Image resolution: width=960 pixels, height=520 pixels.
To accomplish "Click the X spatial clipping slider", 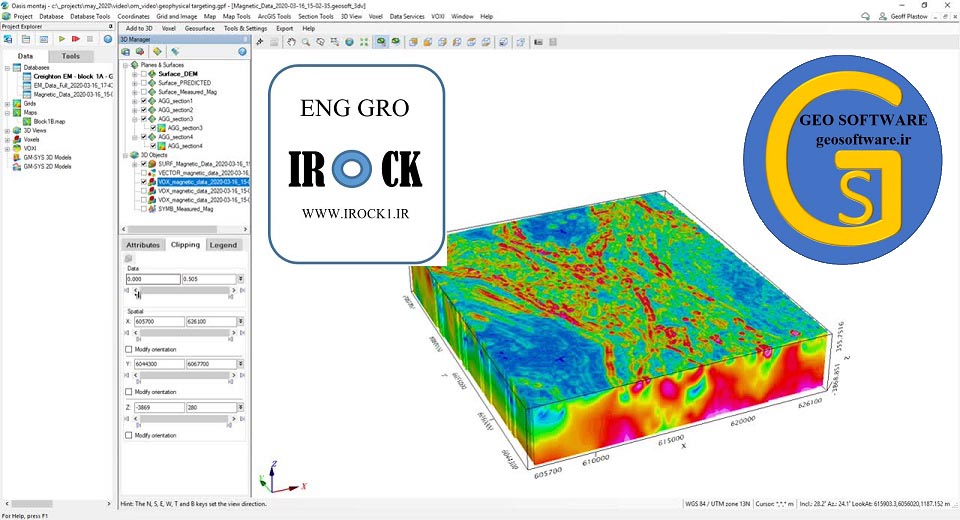I will click(x=184, y=333).
